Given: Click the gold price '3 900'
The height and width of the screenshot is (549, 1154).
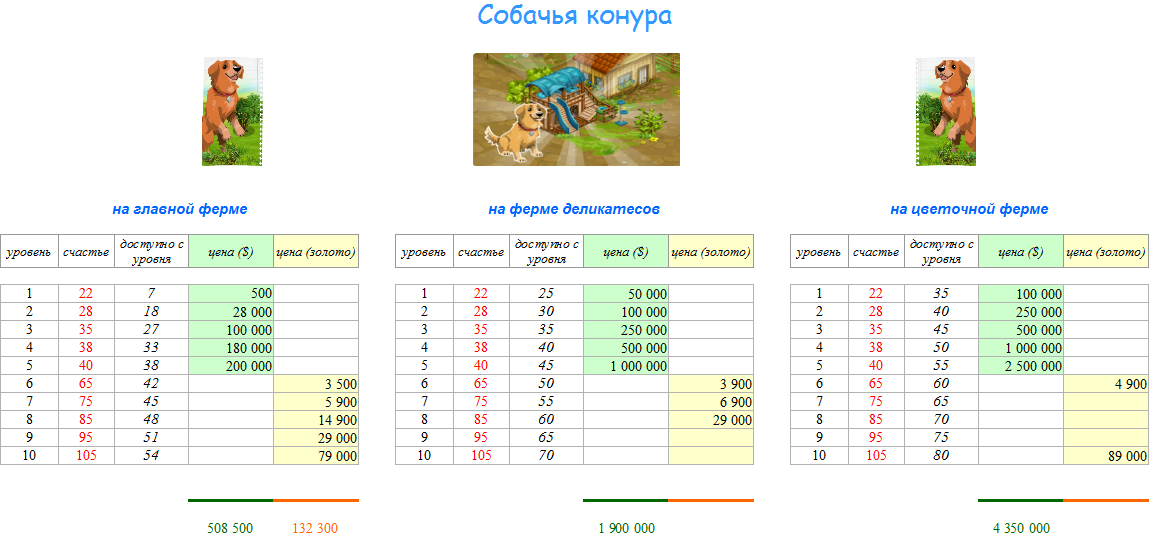Looking at the screenshot, I should pyautogui.click(x=711, y=383).
